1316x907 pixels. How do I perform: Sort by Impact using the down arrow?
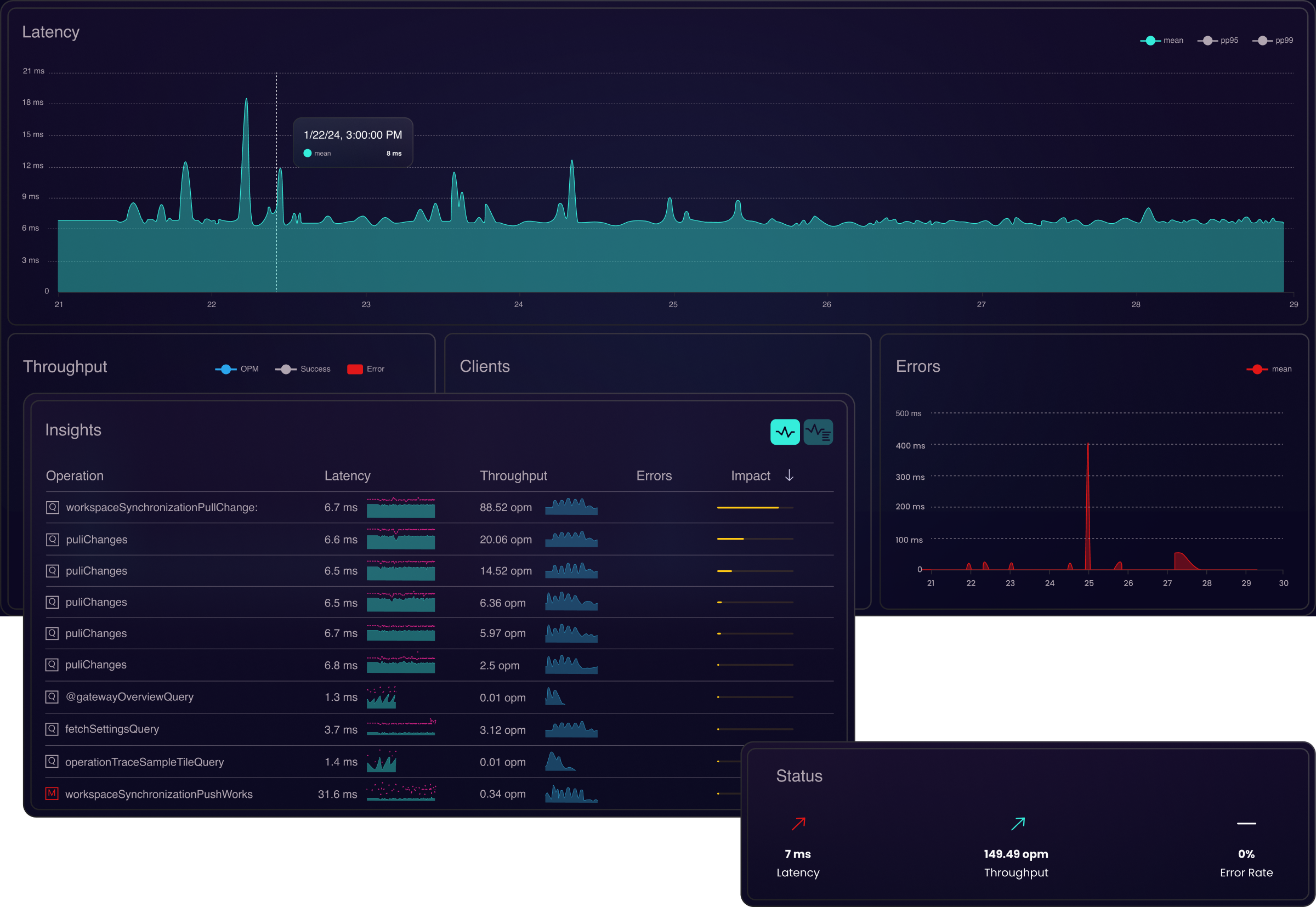pos(789,475)
